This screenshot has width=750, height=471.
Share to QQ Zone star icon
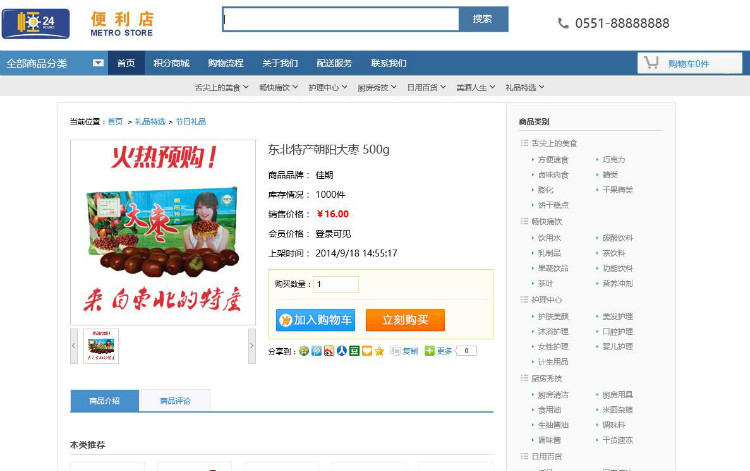point(304,351)
